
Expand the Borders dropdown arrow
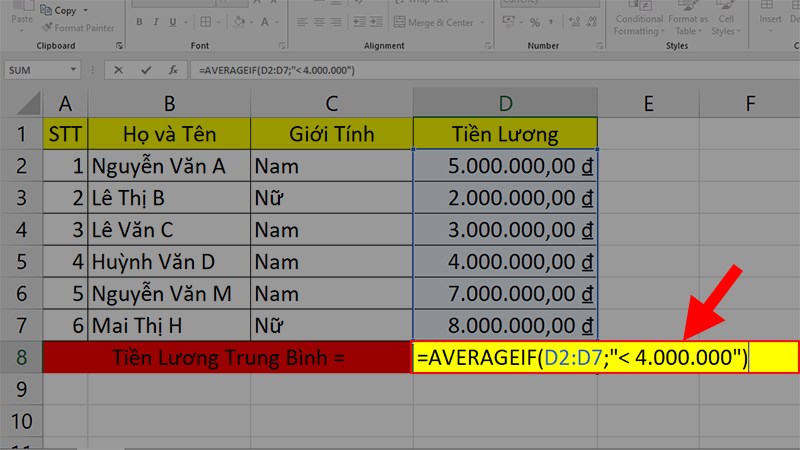pos(218,22)
